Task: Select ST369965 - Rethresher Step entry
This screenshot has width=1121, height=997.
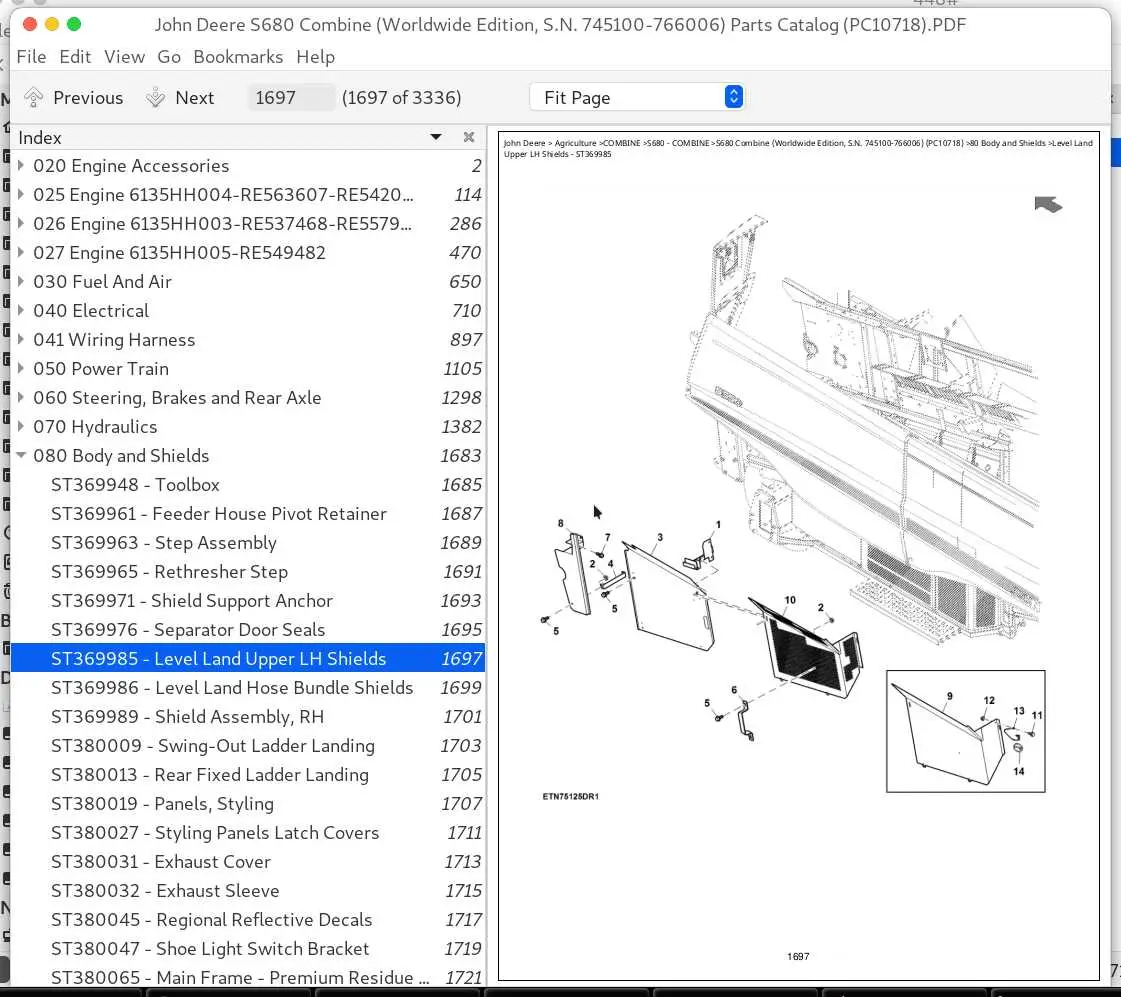Action: click(x=247, y=572)
